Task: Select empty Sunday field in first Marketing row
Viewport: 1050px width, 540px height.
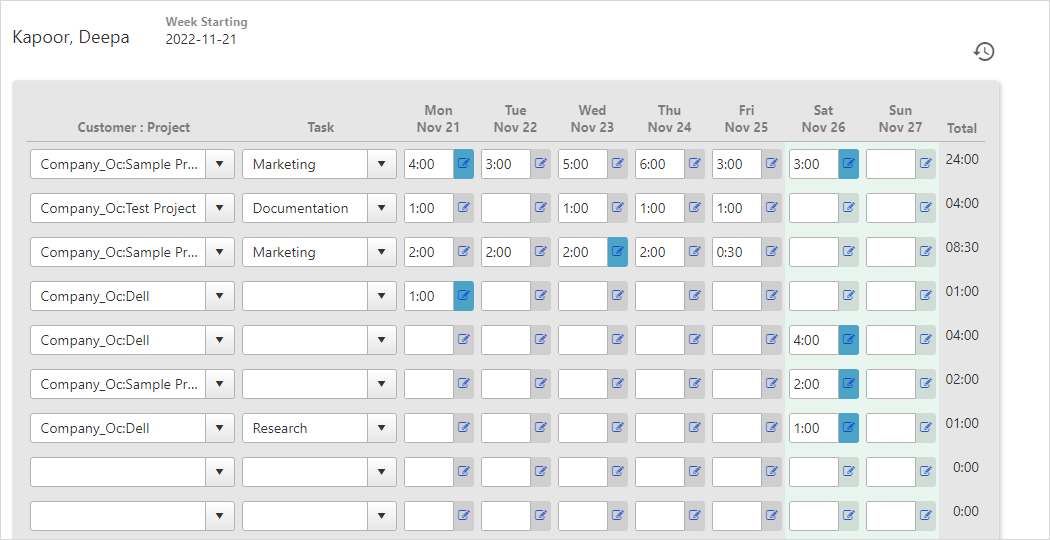Action: 891,164
